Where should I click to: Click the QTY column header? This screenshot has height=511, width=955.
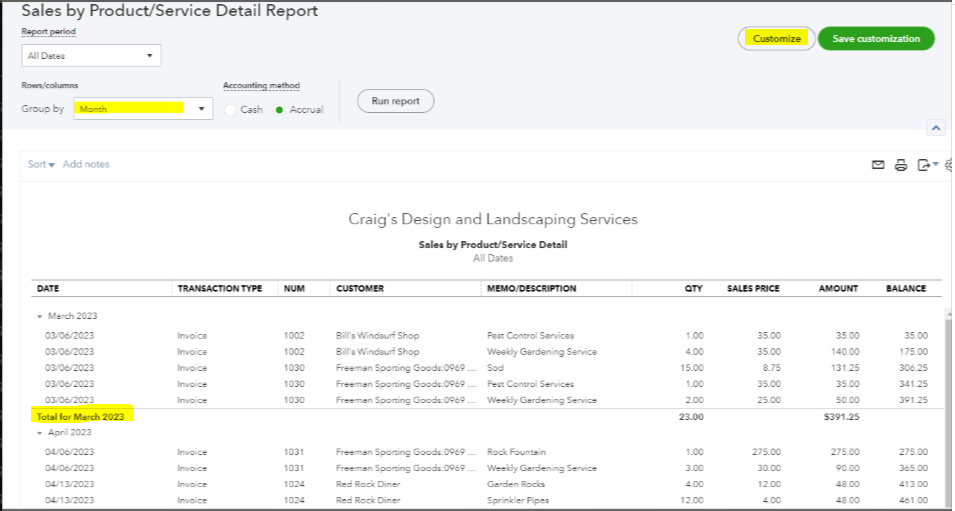(693, 289)
